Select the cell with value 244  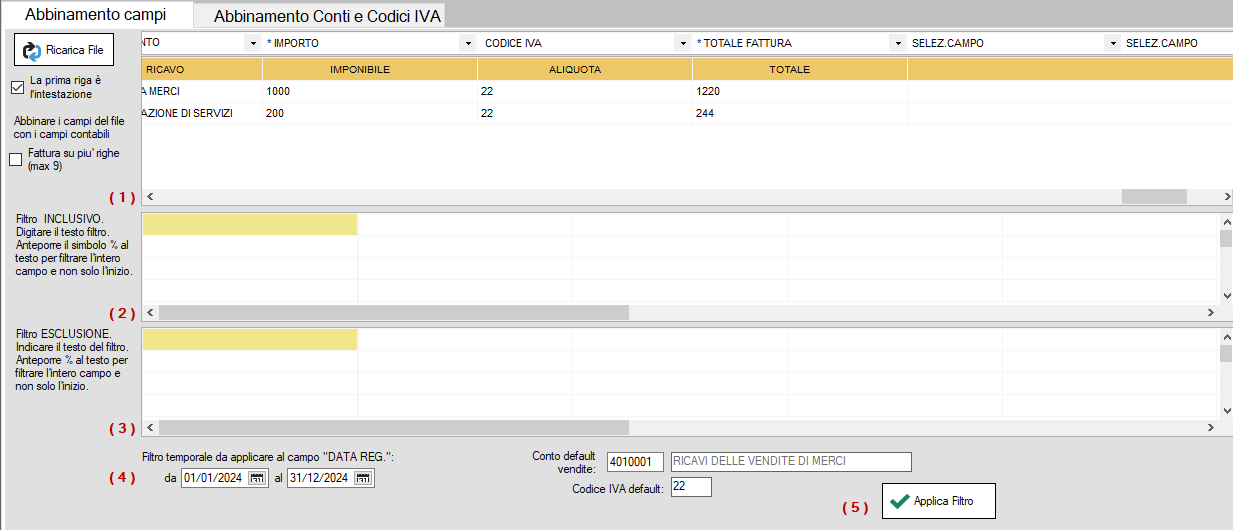[800, 113]
